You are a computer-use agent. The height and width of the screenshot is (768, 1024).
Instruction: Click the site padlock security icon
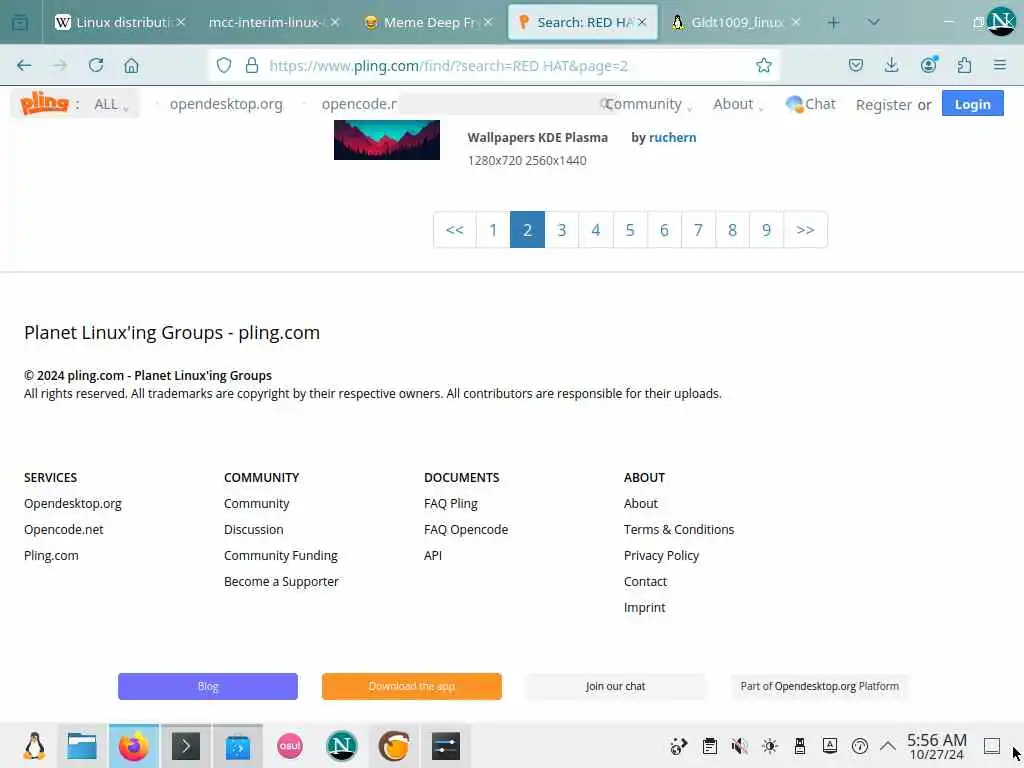pyautogui.click(x=252, y=65)
